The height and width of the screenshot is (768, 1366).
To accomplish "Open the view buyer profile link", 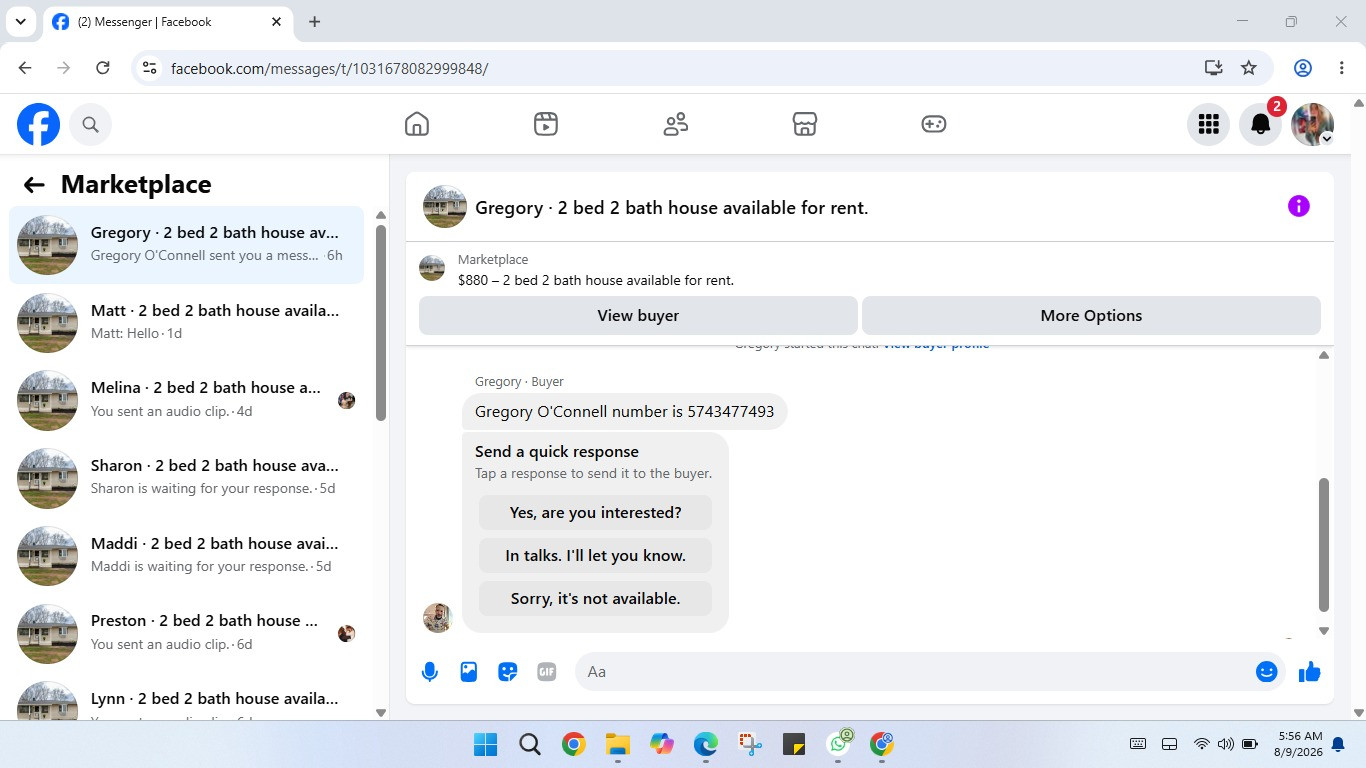I will pyautogui.click(x=936, y=344).
